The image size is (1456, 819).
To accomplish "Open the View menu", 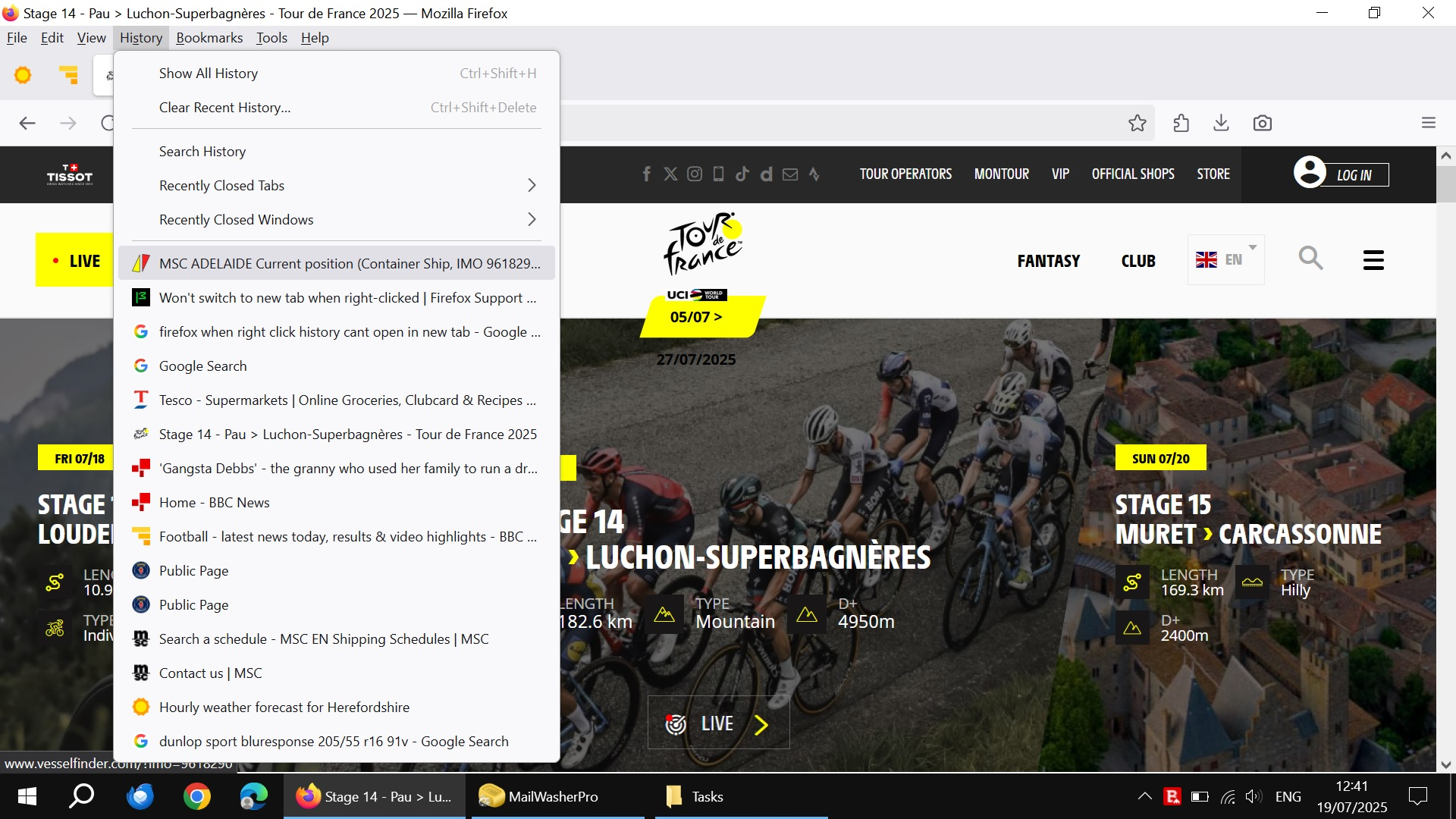I will coord(91,38).
